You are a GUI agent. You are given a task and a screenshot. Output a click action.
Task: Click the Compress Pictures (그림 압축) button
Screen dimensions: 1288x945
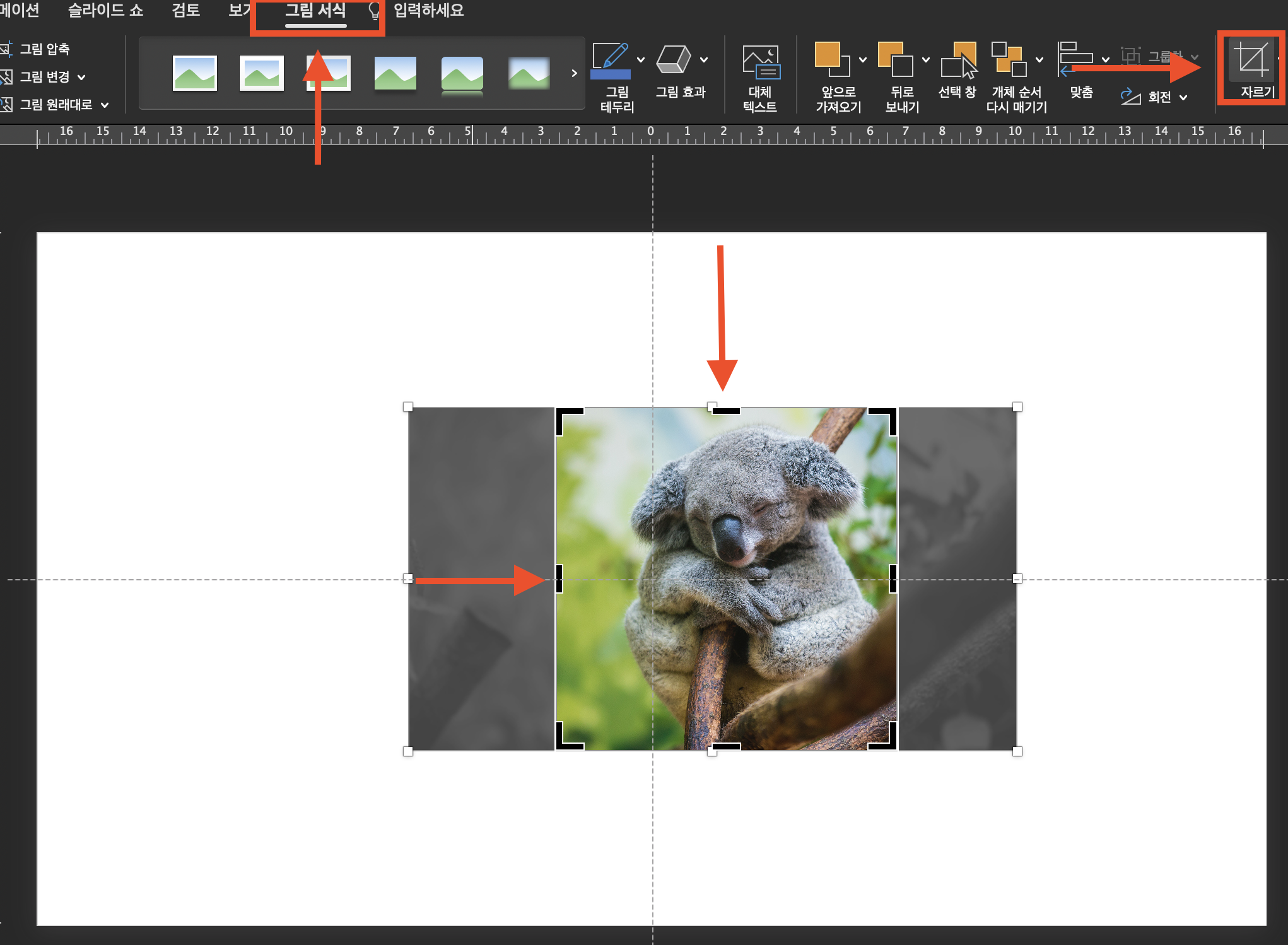[44, 49]
